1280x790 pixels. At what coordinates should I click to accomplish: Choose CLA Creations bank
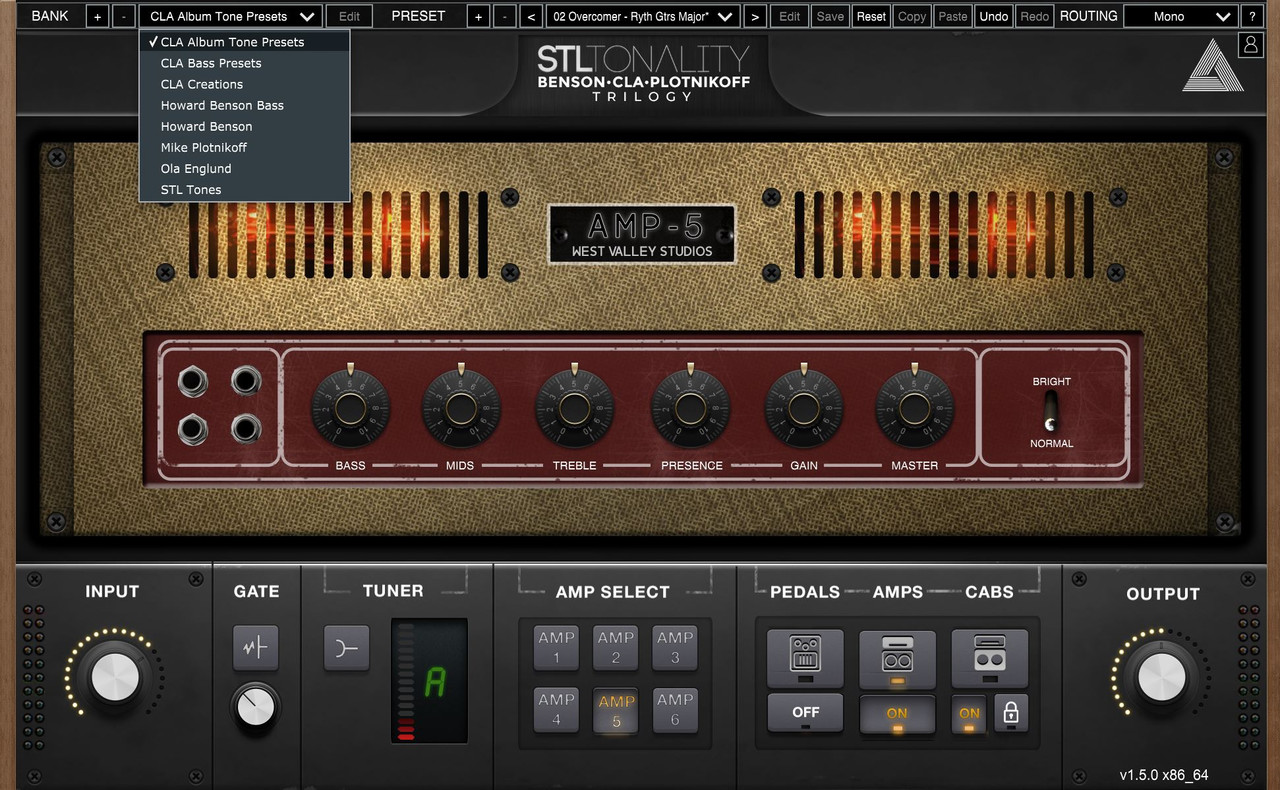point(245,84)
